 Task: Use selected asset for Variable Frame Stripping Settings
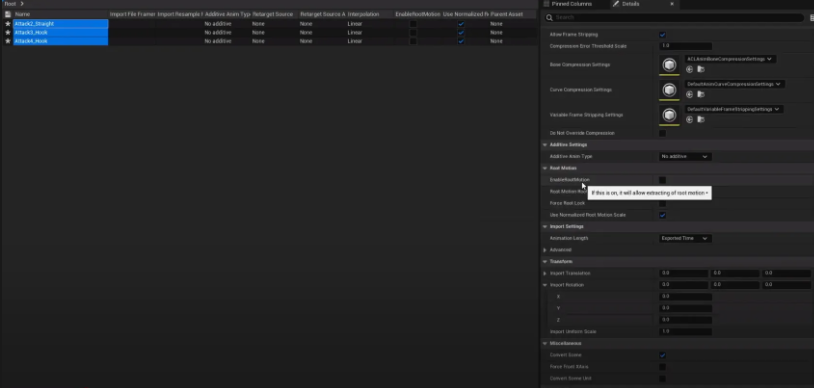[x=689, y=119]
